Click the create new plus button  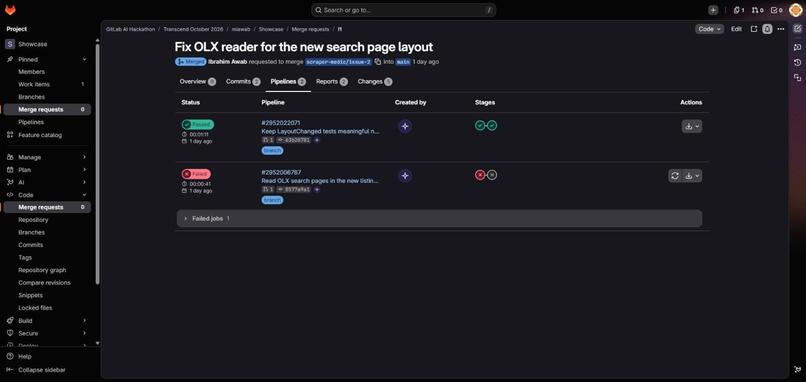(x=713, y=10)
